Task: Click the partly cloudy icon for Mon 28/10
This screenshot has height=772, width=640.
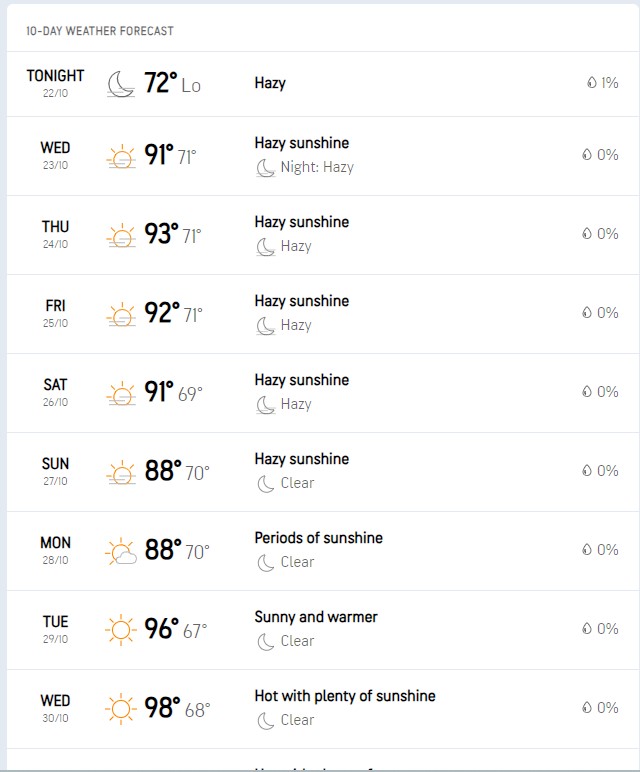Action: (x=121, y=551)
